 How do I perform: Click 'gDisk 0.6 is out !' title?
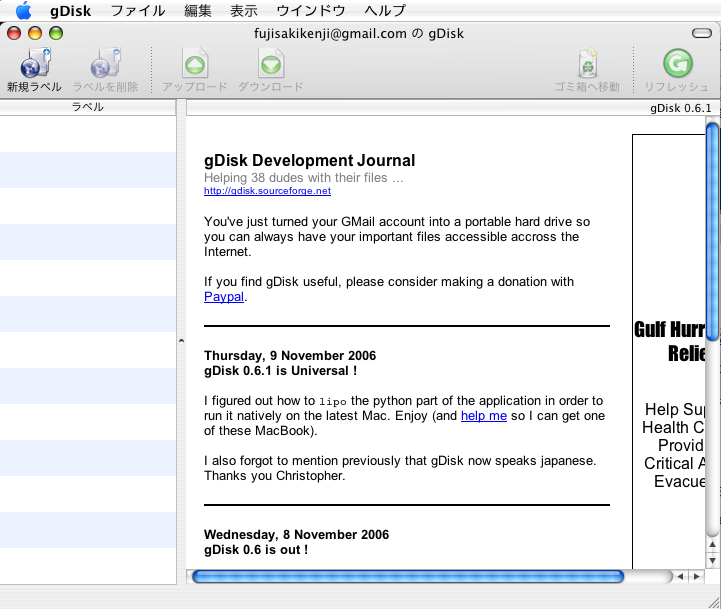[x=256, y=550]
